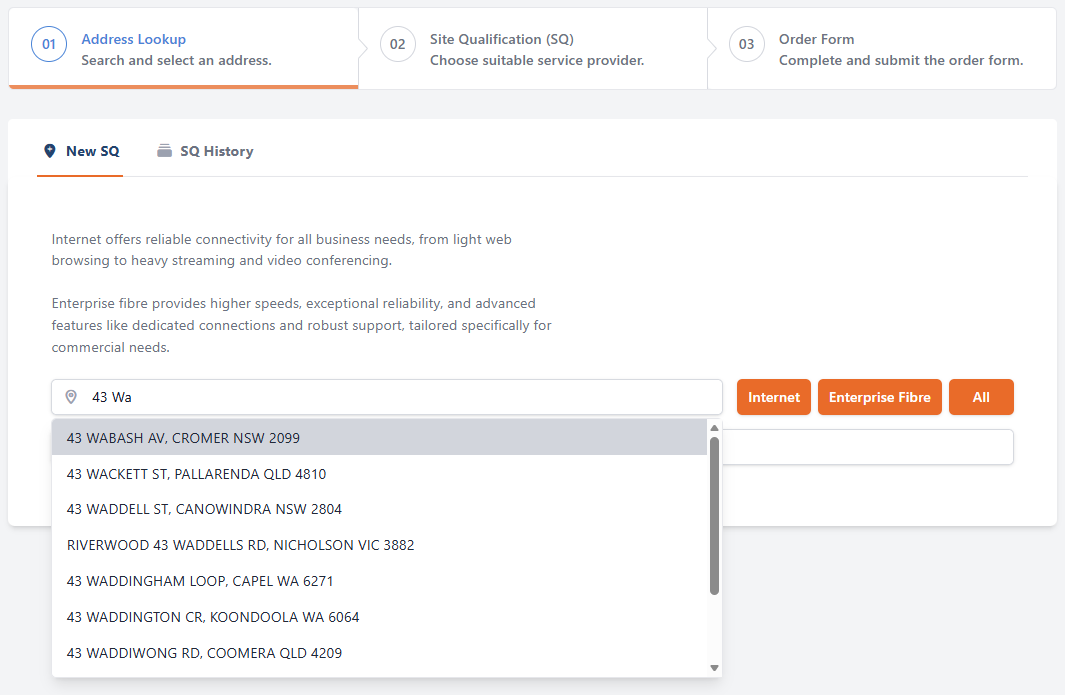The height and width of the screenshot is (695, 1065).
Task: Click the New SQ map pin icon
Action: [50, 151]
